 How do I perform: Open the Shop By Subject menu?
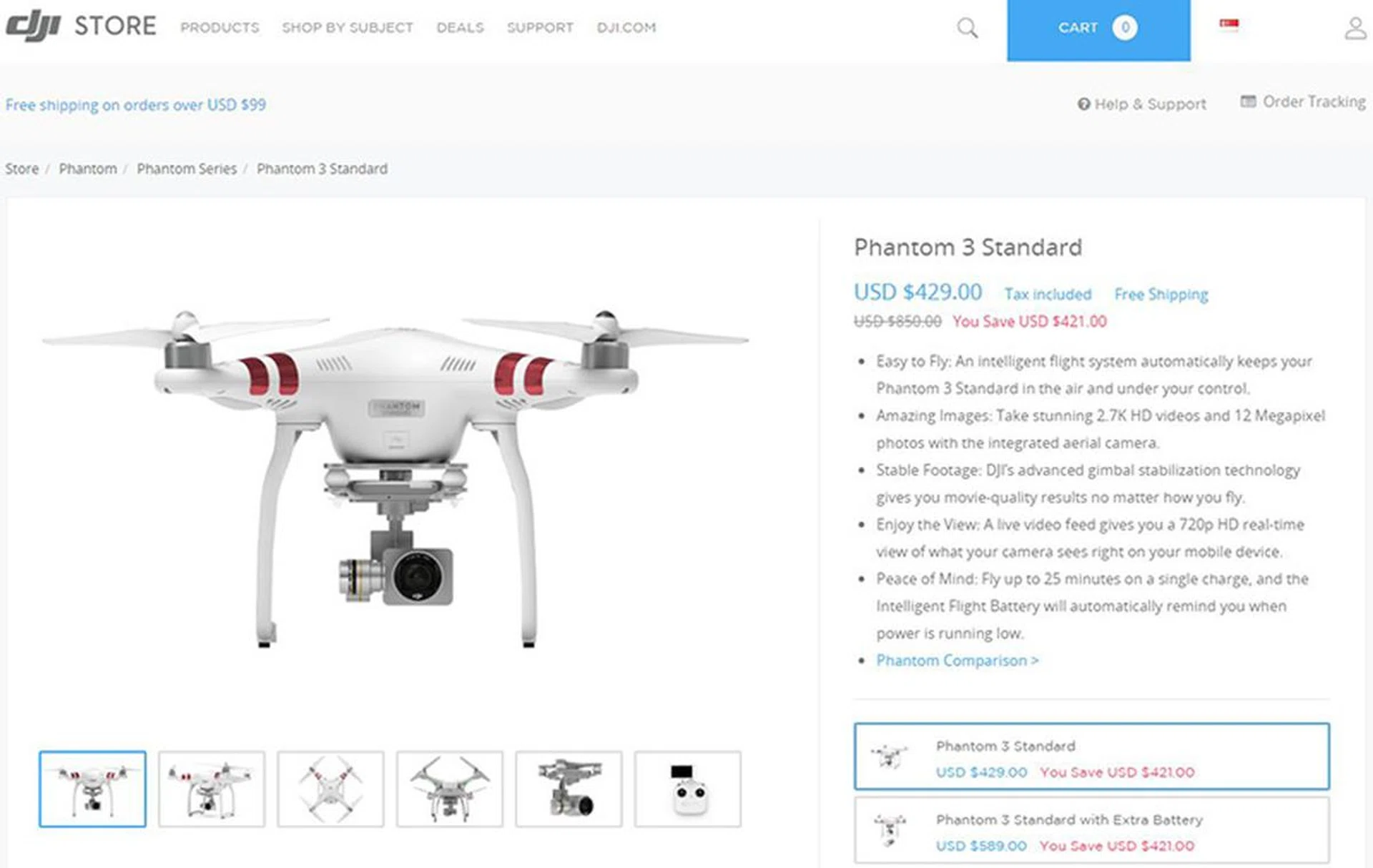[347, 28]
